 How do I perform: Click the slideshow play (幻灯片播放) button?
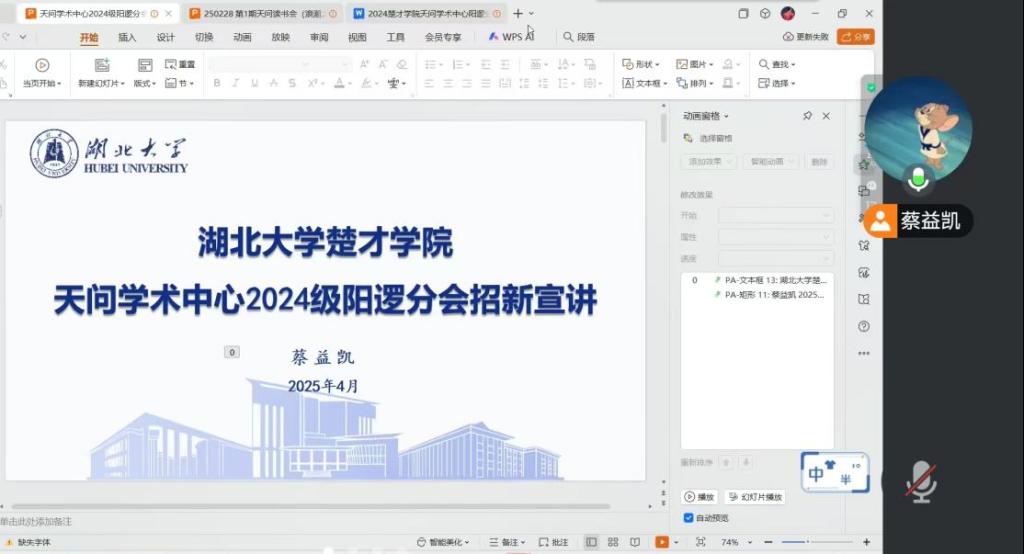[755, 497]
